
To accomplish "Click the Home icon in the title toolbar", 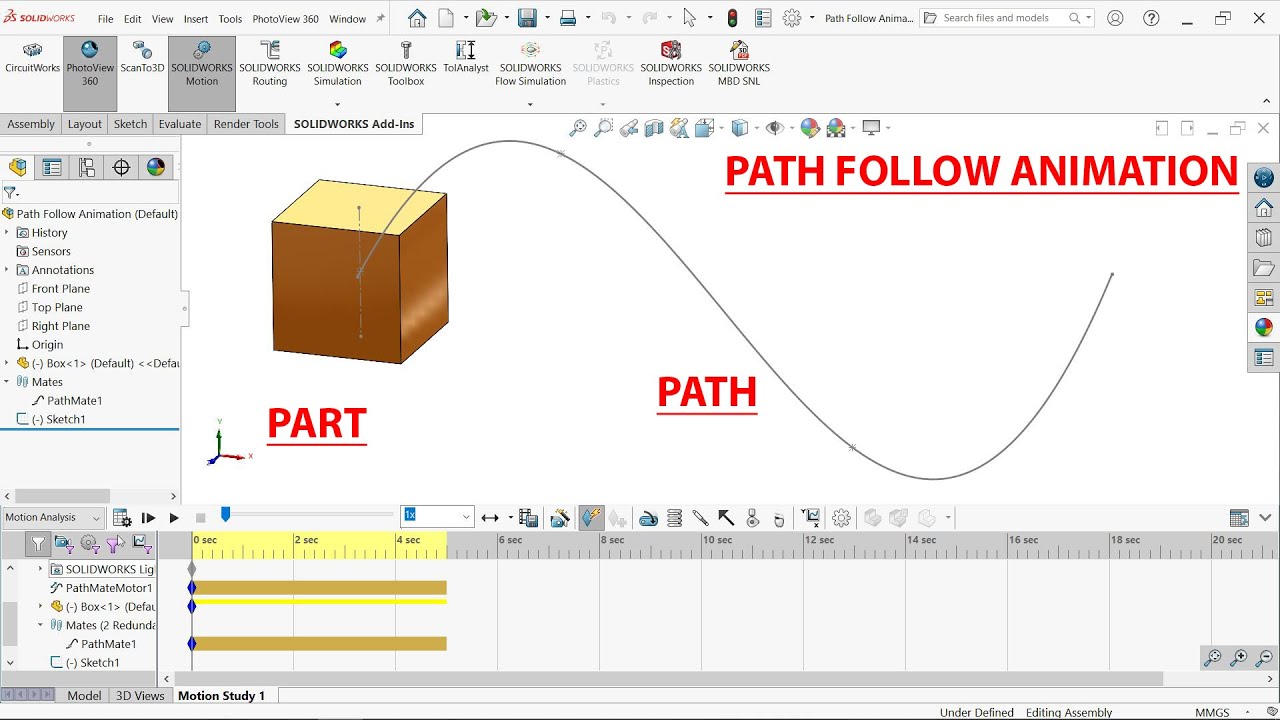I will point(417,18).
